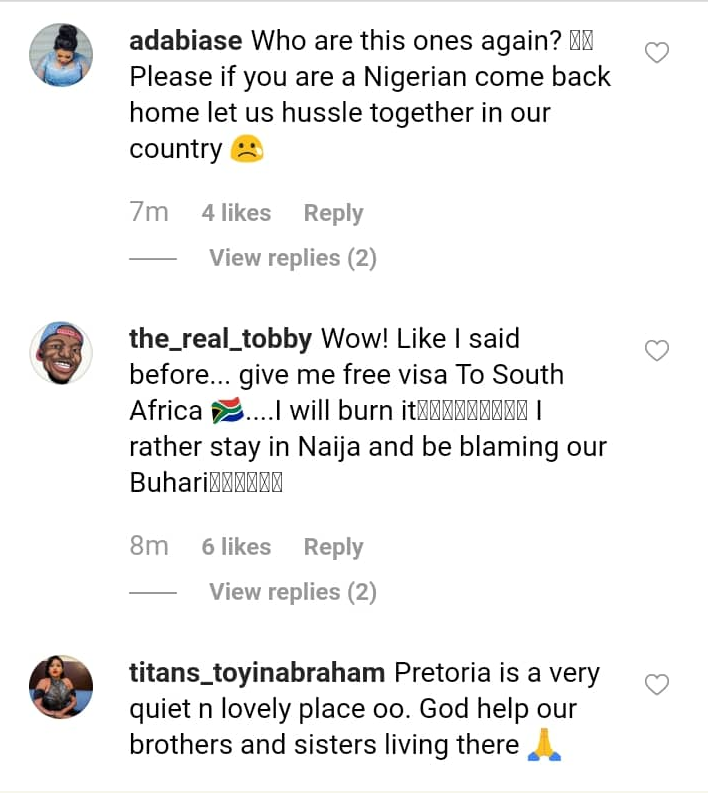Screen dimensions: 708x793
Task: Open adabiase's profile picture
Action: (61, 54)
